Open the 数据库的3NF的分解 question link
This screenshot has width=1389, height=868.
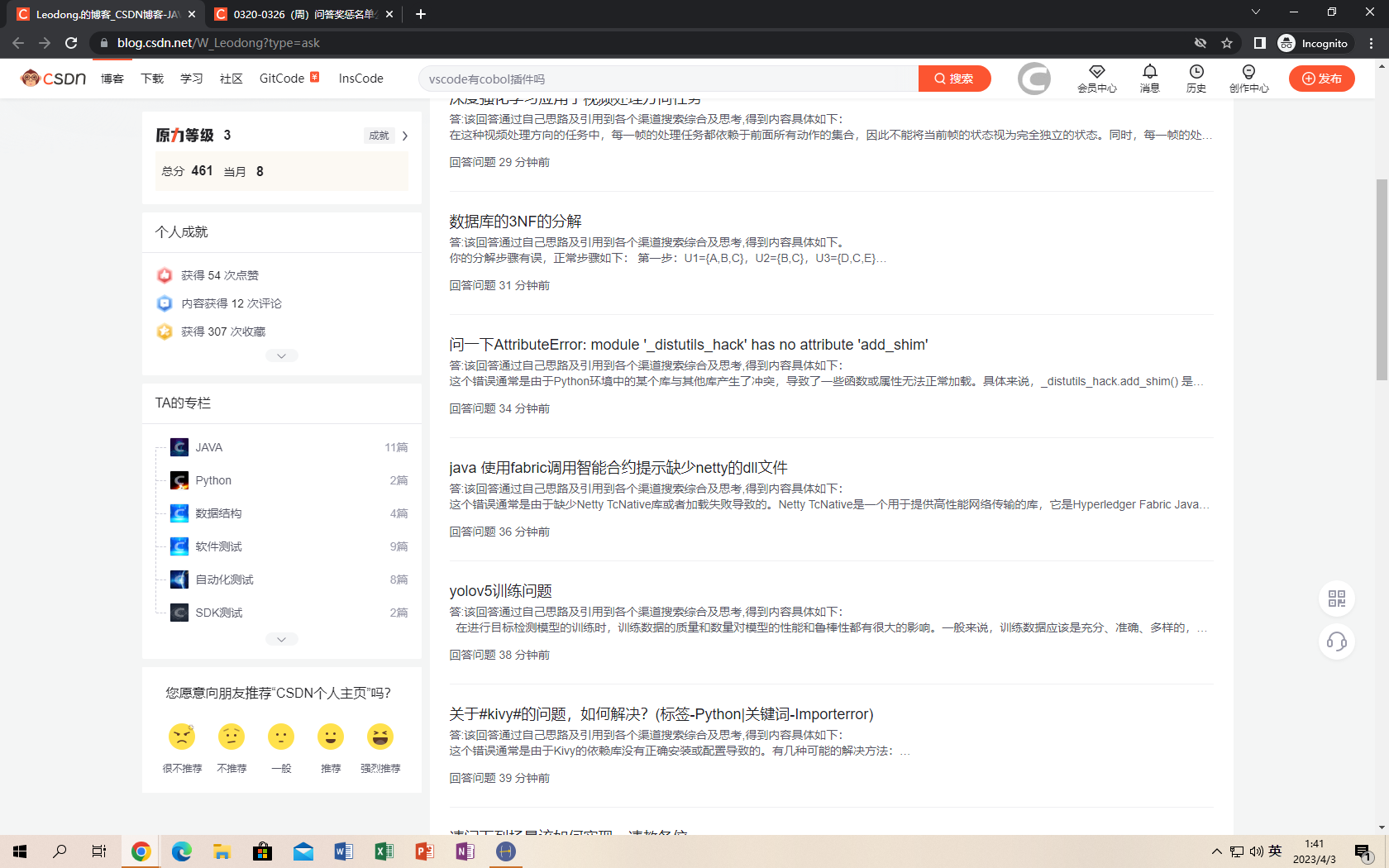tap(515, 221)
